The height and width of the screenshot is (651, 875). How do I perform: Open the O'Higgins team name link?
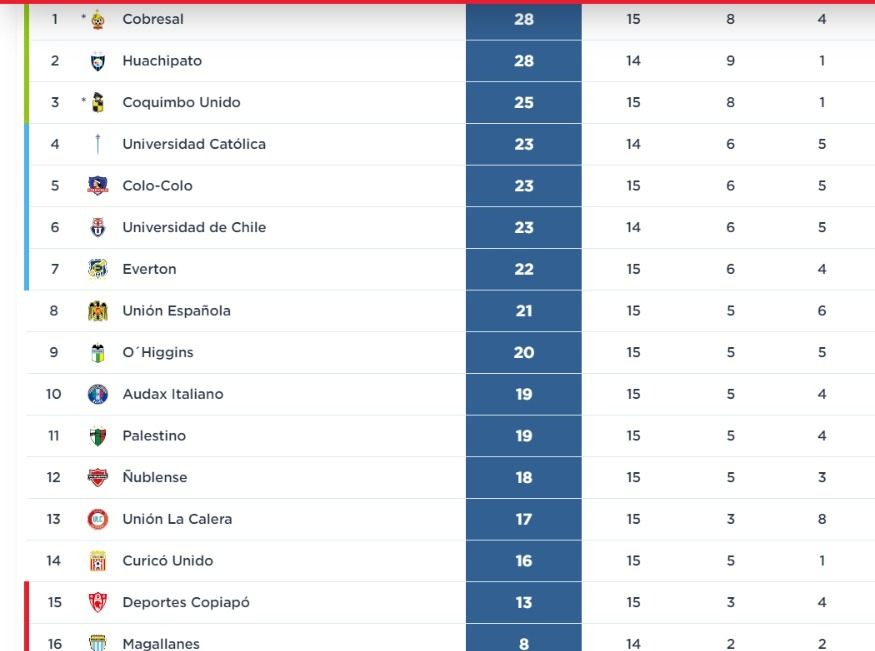(158, 353)
